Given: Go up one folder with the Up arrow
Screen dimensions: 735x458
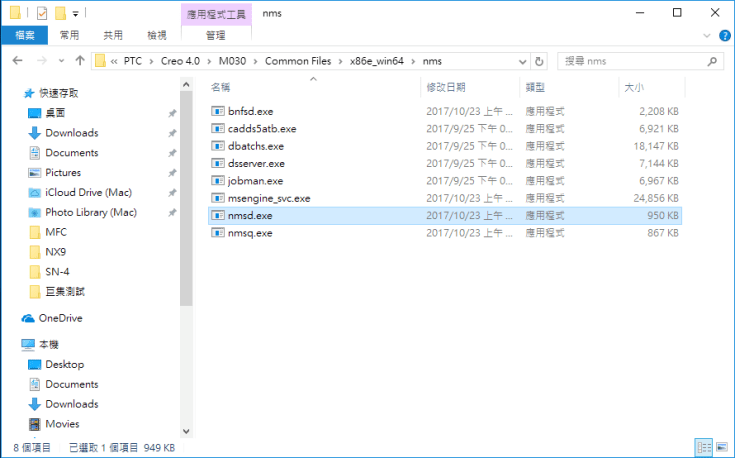Looking at the screenshot, I should [77, 61].
